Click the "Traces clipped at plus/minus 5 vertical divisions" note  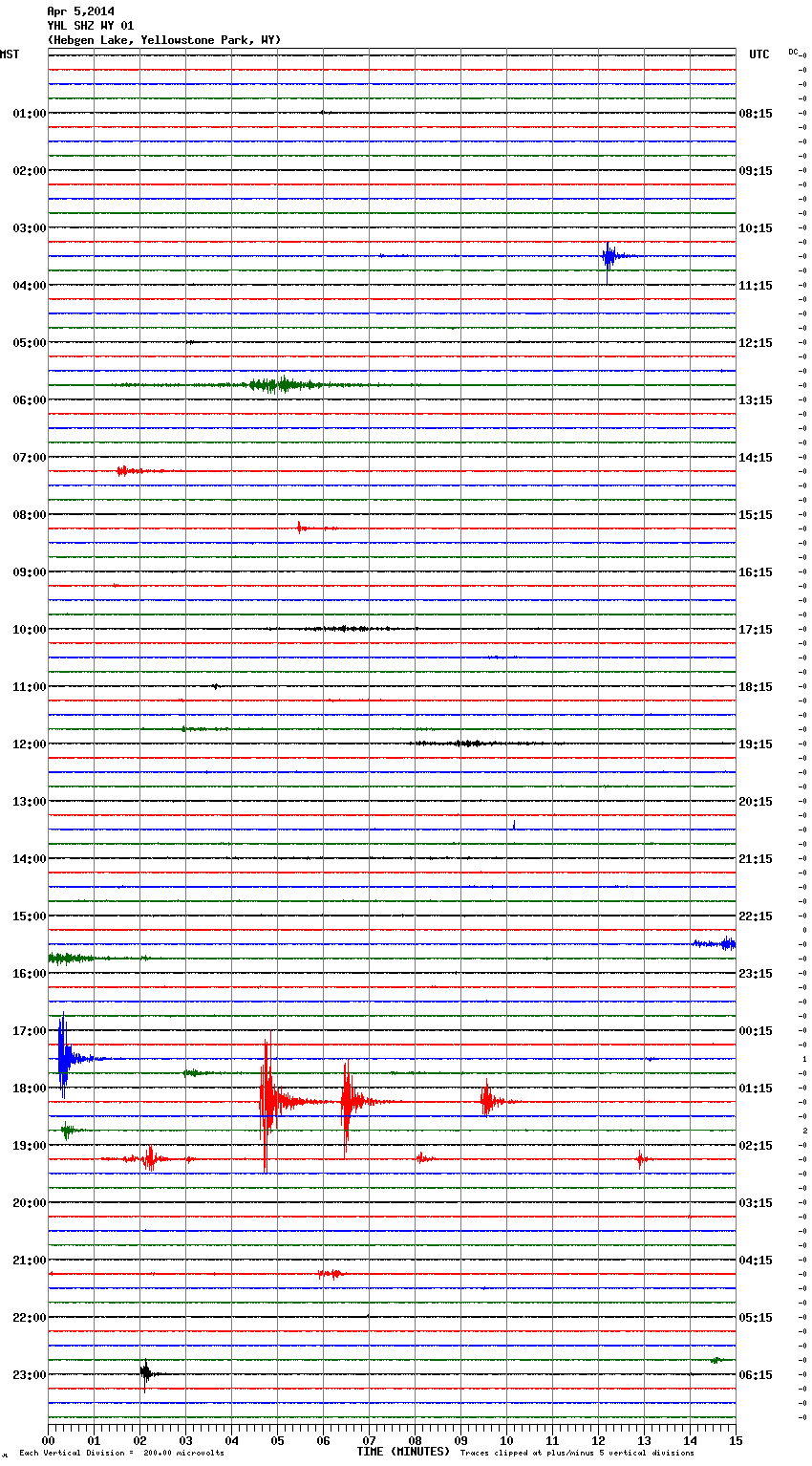tap(577, 1454)
